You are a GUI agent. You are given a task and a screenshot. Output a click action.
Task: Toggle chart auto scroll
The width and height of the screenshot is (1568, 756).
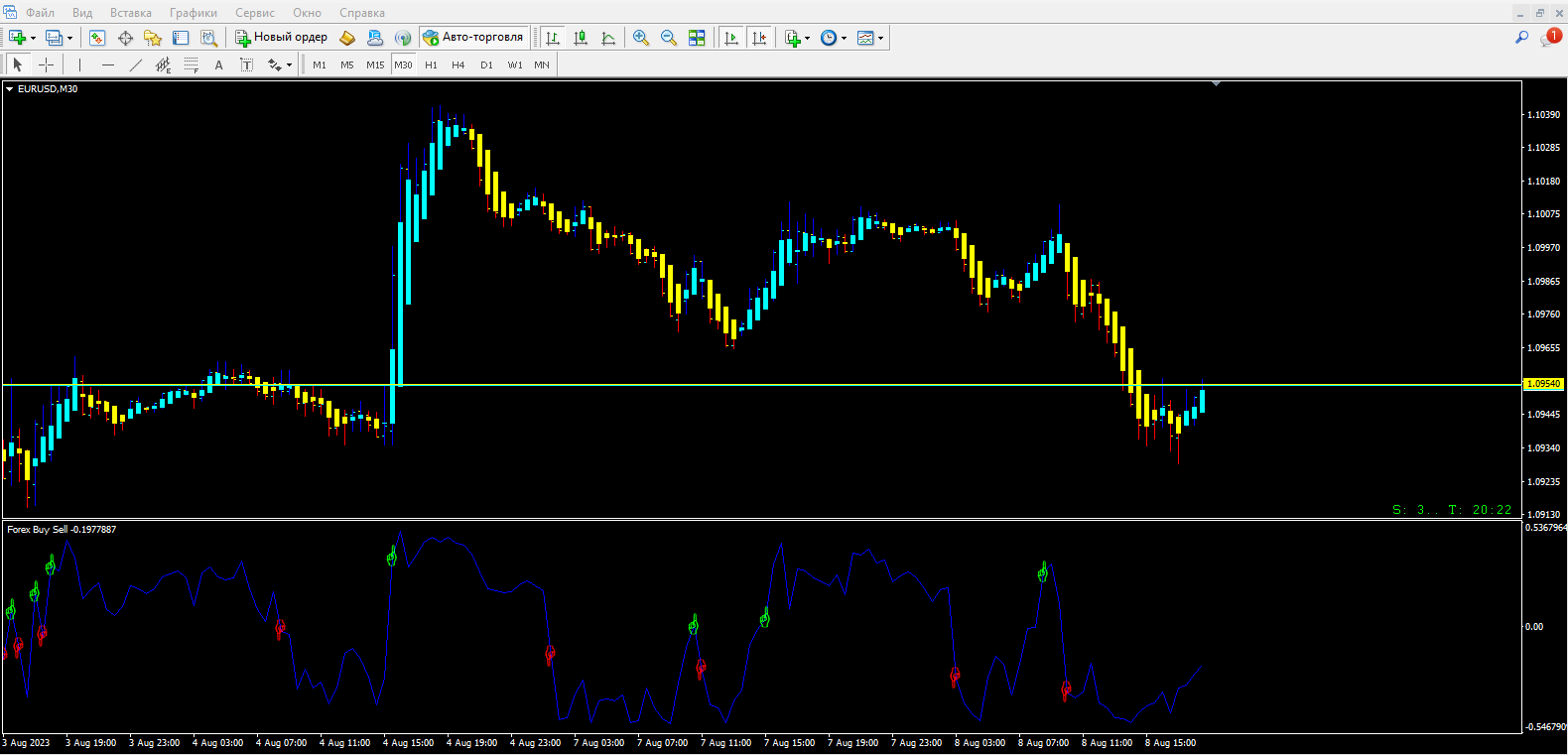point(731,38)
